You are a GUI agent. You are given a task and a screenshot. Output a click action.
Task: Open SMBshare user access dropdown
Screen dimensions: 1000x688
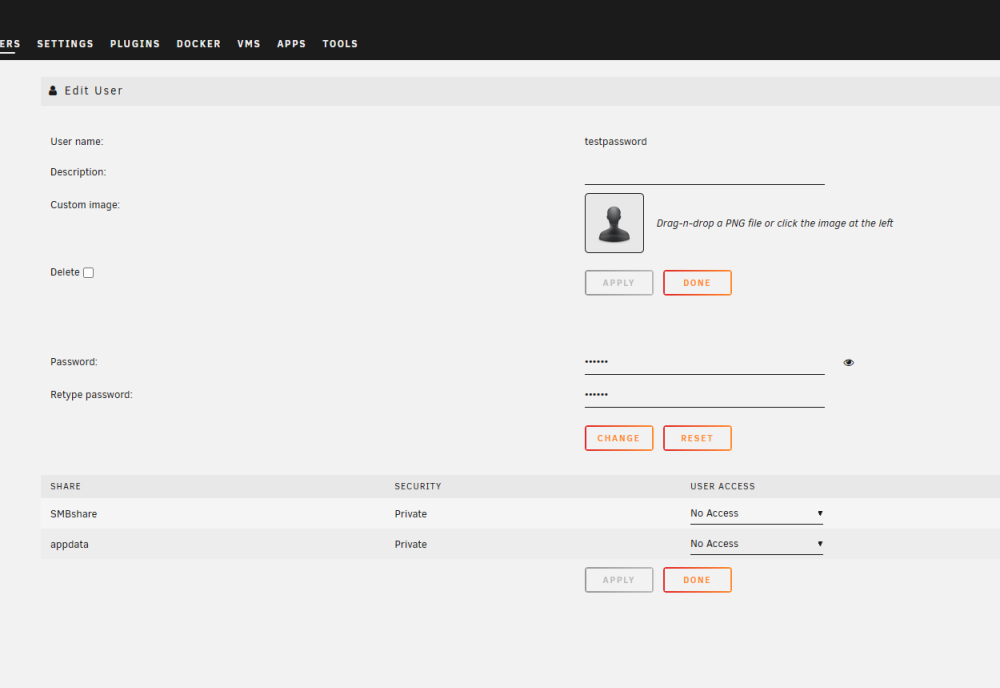pyautogui.click(x=756, y=513)
